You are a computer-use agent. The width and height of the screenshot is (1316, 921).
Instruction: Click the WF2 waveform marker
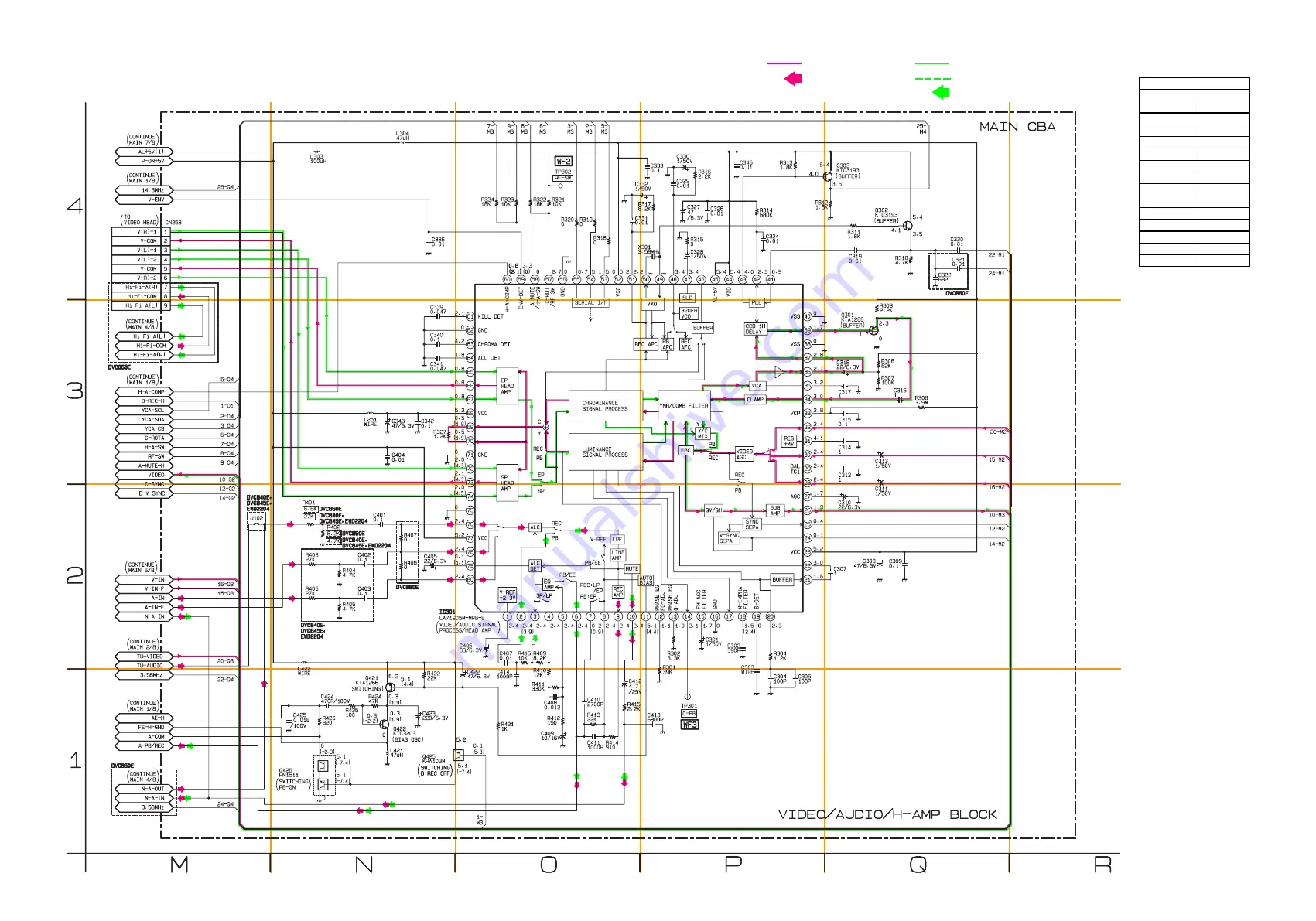coord(563,162)
